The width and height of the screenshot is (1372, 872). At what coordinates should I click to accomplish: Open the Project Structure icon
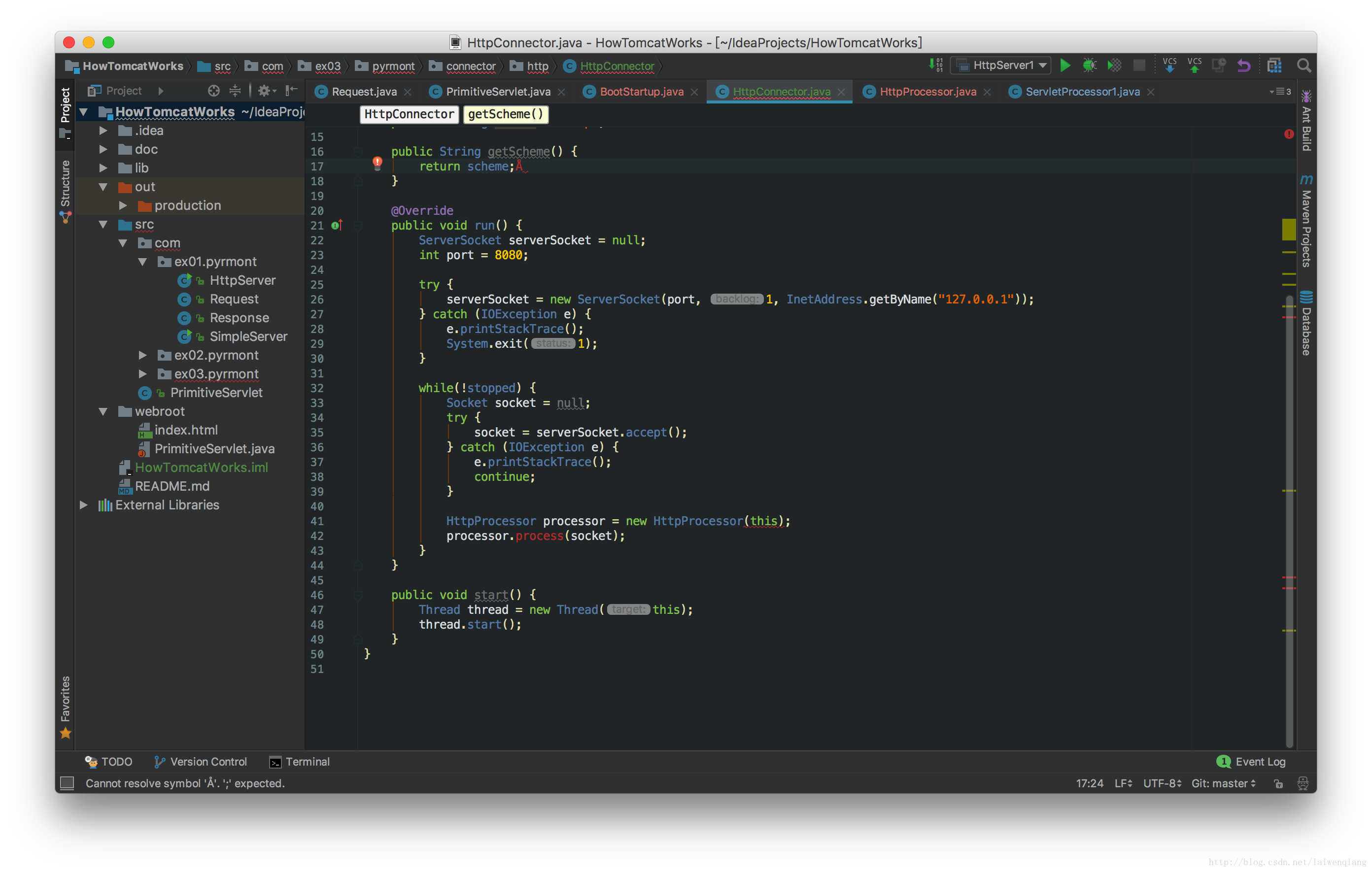[1274, 66]
